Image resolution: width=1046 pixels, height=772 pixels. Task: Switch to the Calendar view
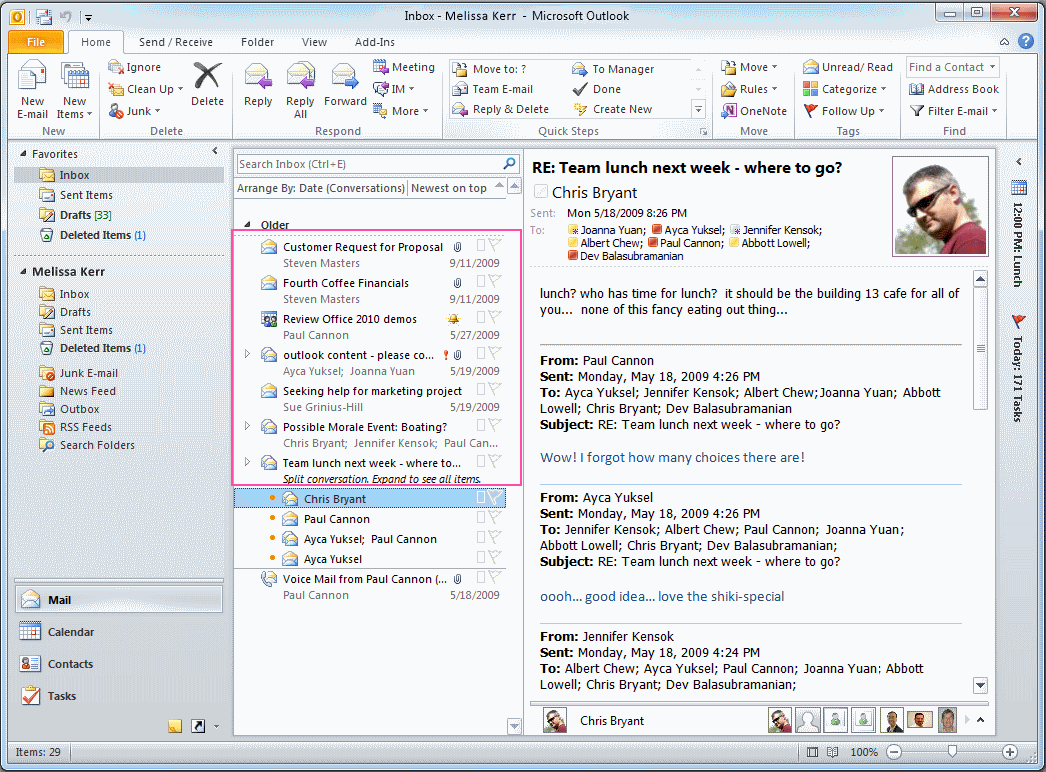[x=71, y=632]
